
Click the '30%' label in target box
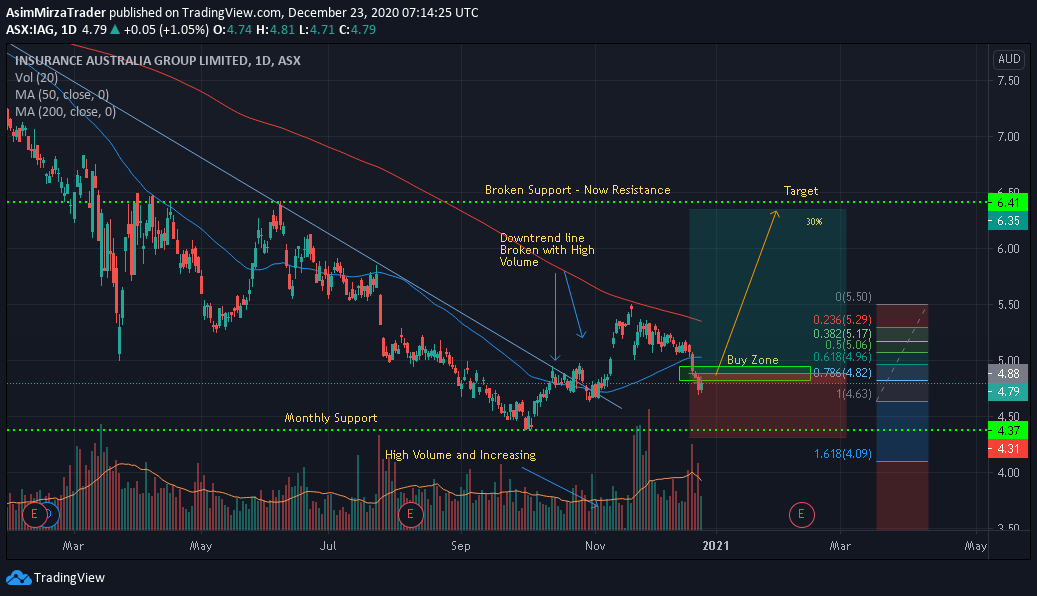pos(814,222)
